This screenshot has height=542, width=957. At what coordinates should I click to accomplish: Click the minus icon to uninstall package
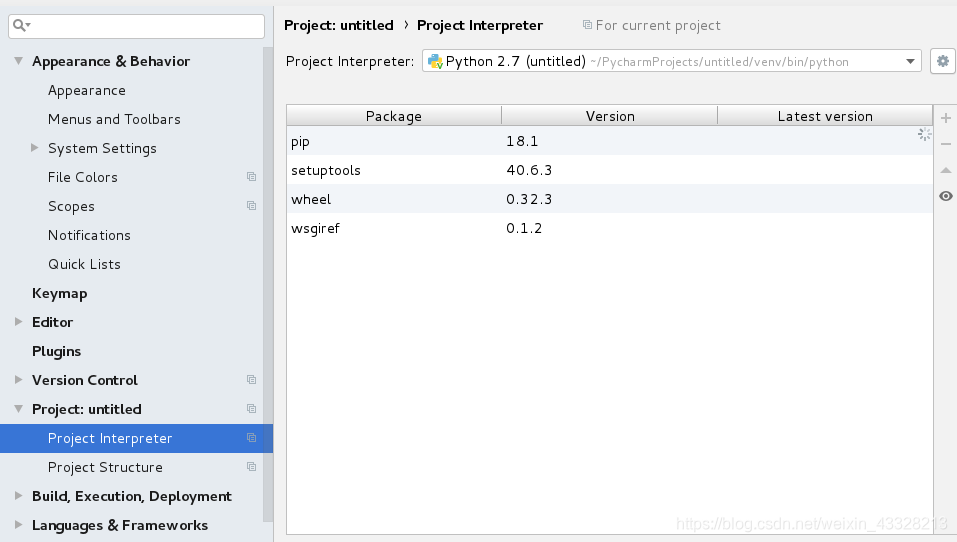[945, 144]
